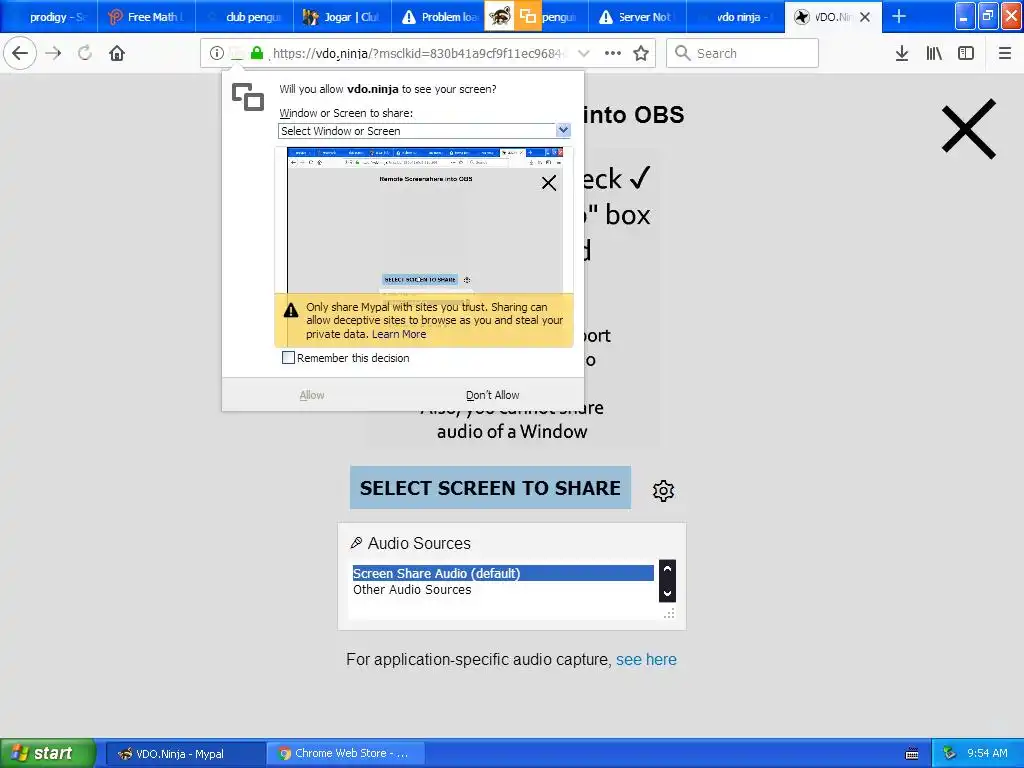Viewport: 1024px width, 768px height.
Task: Click the green padlock security icon
Action: 257,54
